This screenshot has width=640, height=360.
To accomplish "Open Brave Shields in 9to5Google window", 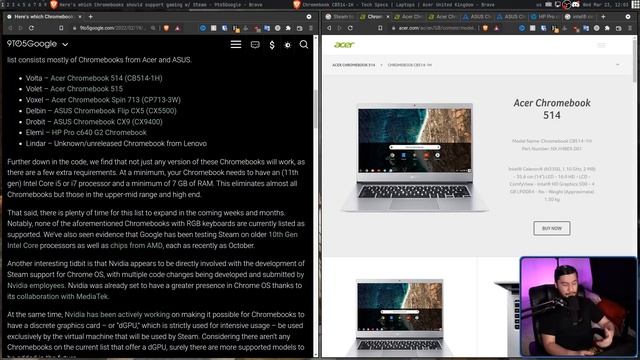I will pyautogui.click(x=166, y=28).
